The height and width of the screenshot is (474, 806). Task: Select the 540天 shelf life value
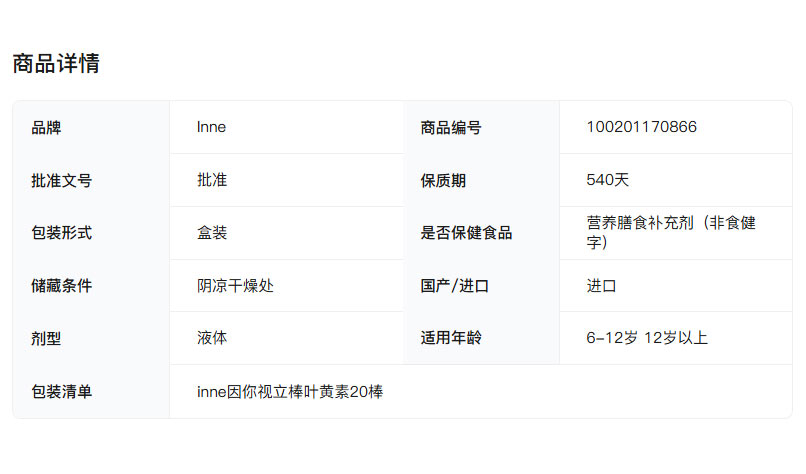click(x=607, y=180)
